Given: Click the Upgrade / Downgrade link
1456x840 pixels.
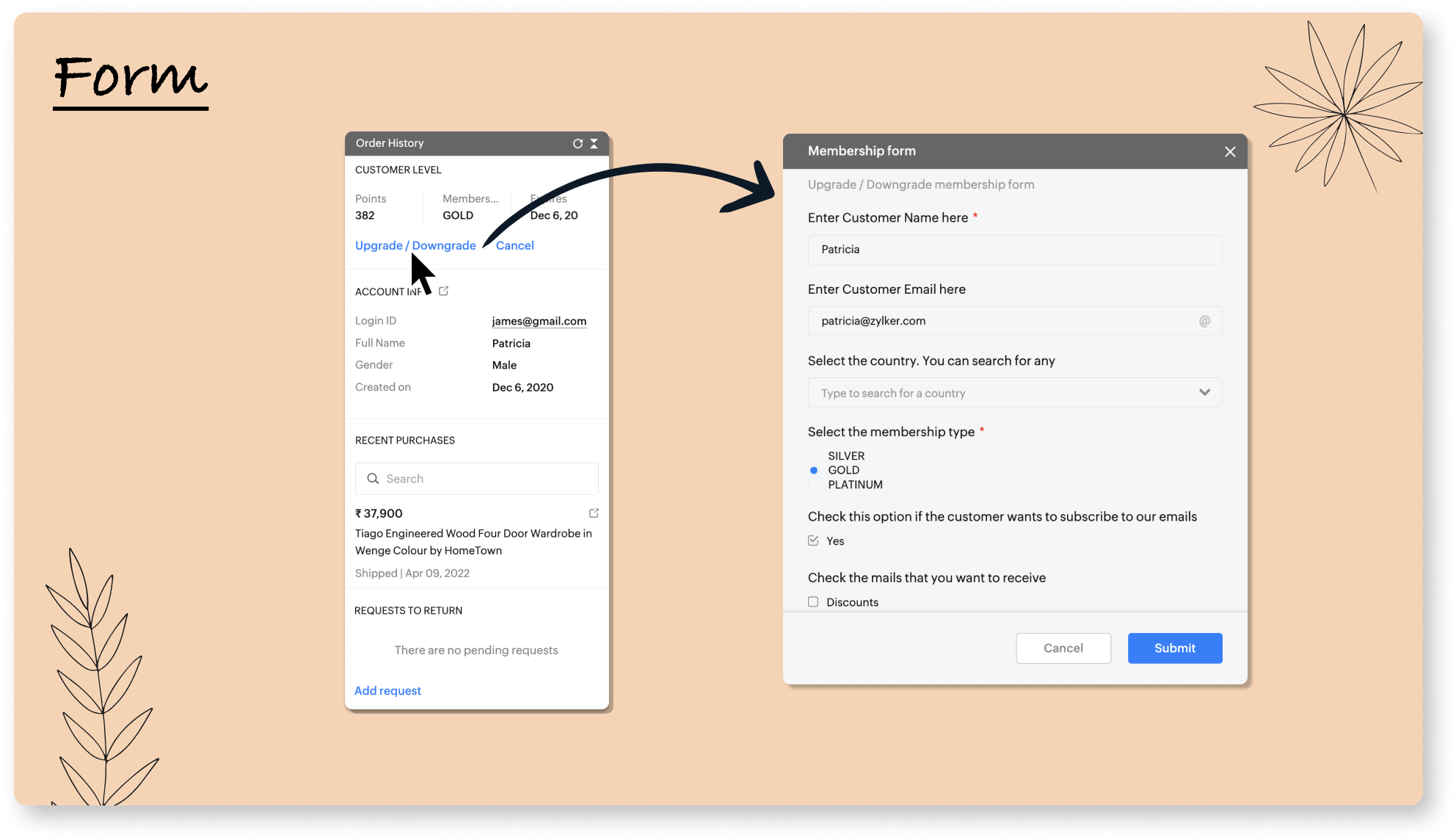Looking at the screenshot, I should coord(415,246).
